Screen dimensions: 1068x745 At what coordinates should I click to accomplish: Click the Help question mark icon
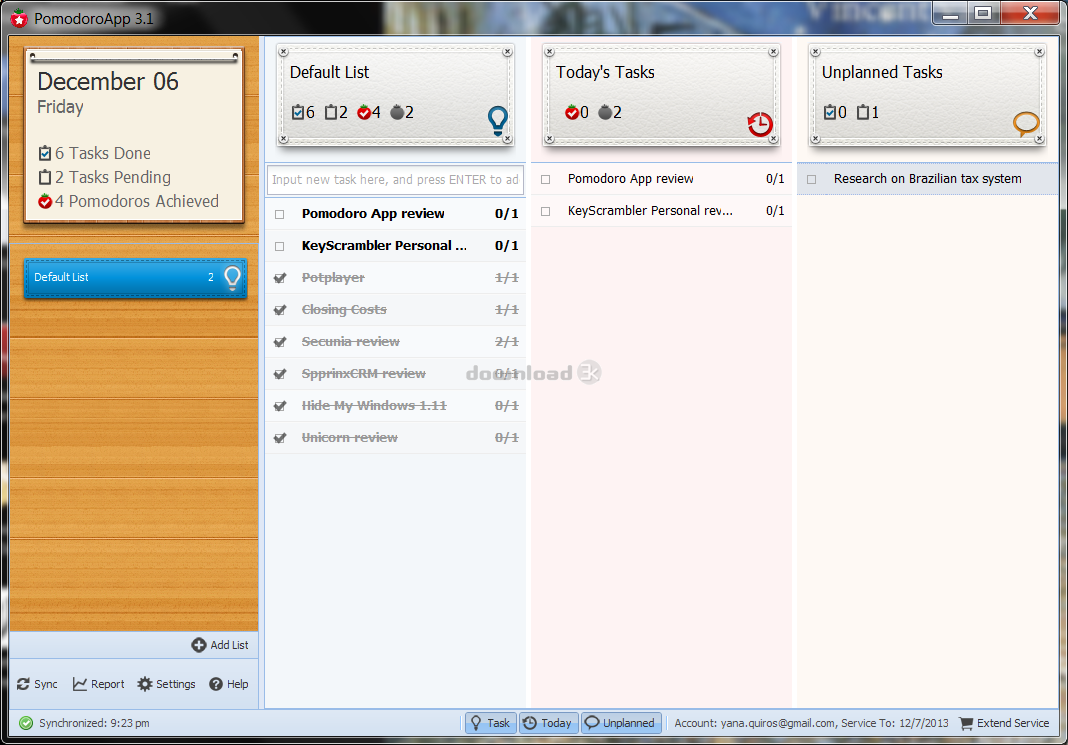(x=216, y=684)
